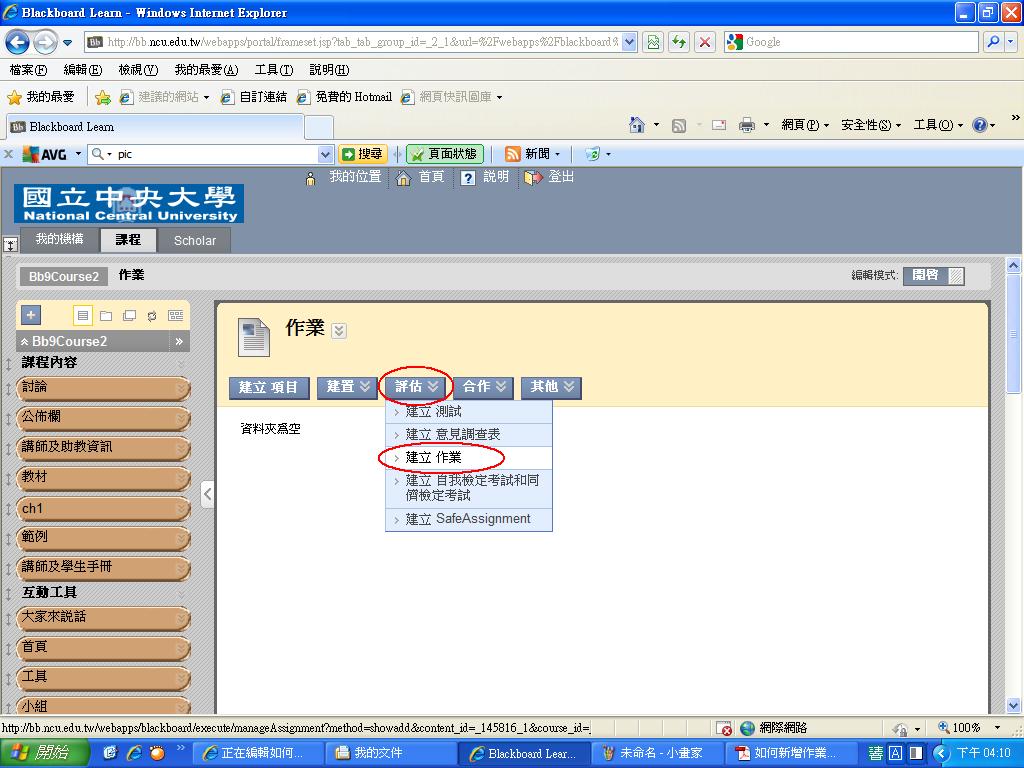The width and height of the screenshot is (1024, 768).
Task: Toggle the tab header collapse arrow icon
Action: (x=11, y=244)
